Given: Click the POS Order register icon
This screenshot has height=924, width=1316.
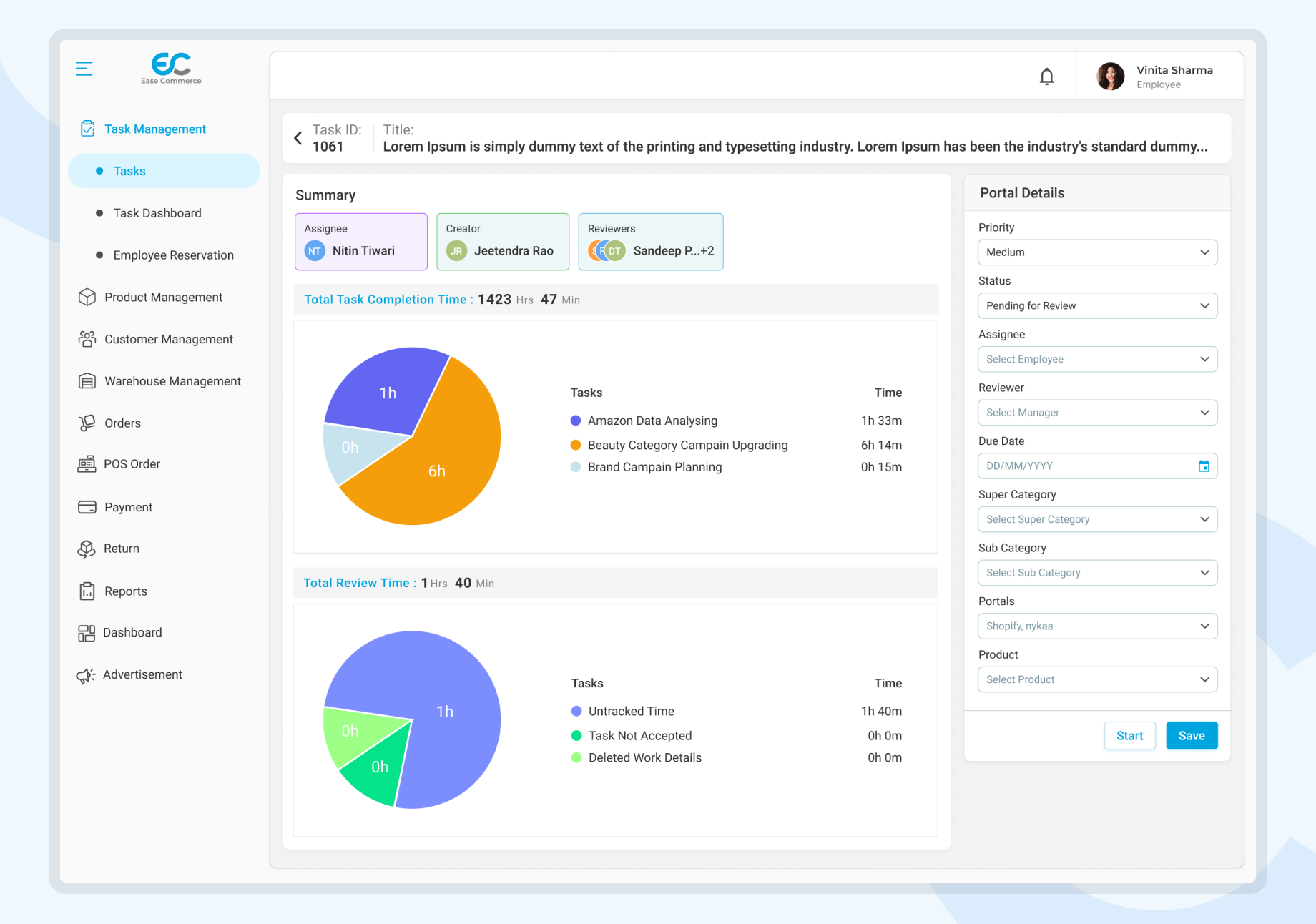Looking at the screenshot, I should (x=87, y=464).
